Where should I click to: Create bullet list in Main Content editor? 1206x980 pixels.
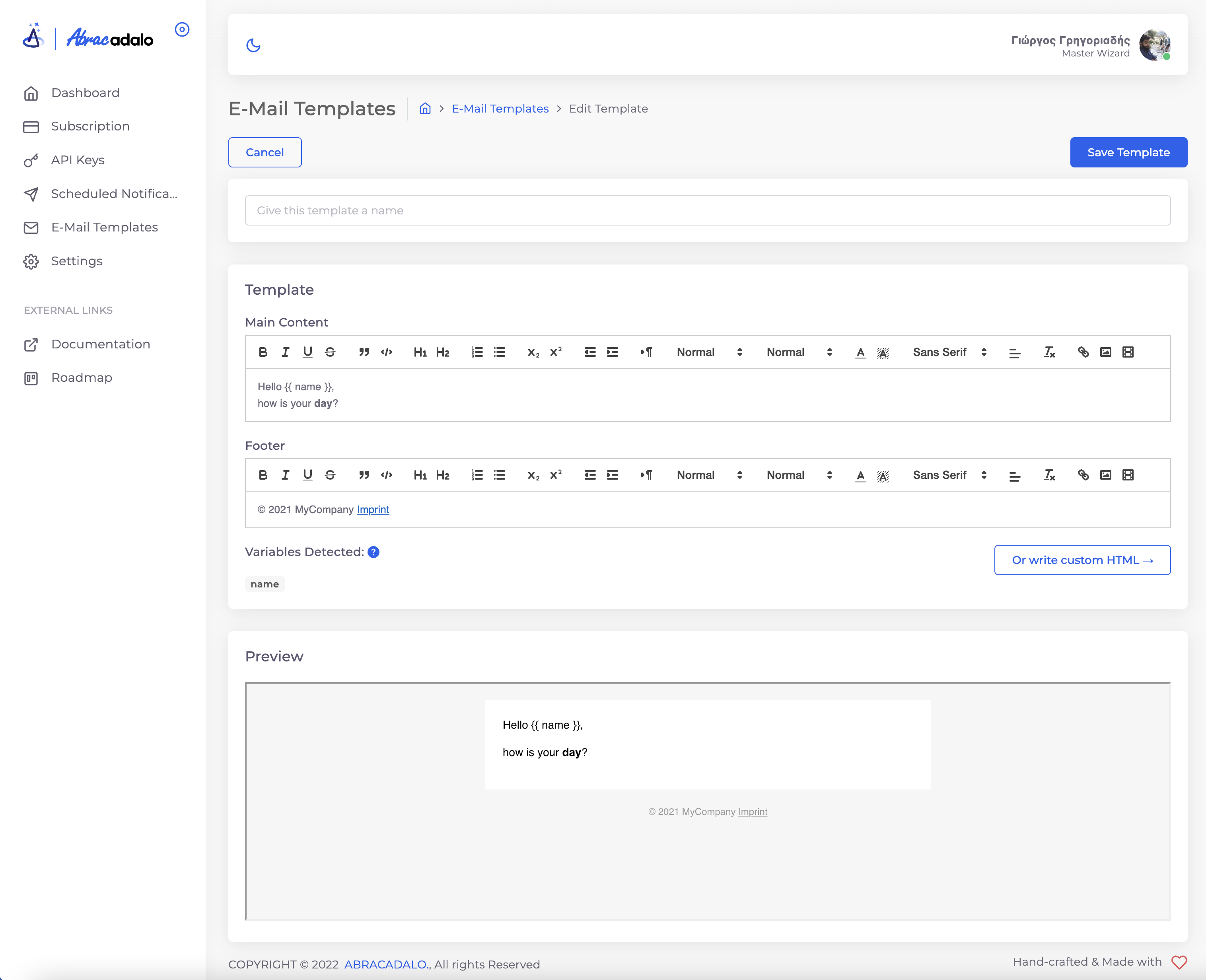point(500,352)
